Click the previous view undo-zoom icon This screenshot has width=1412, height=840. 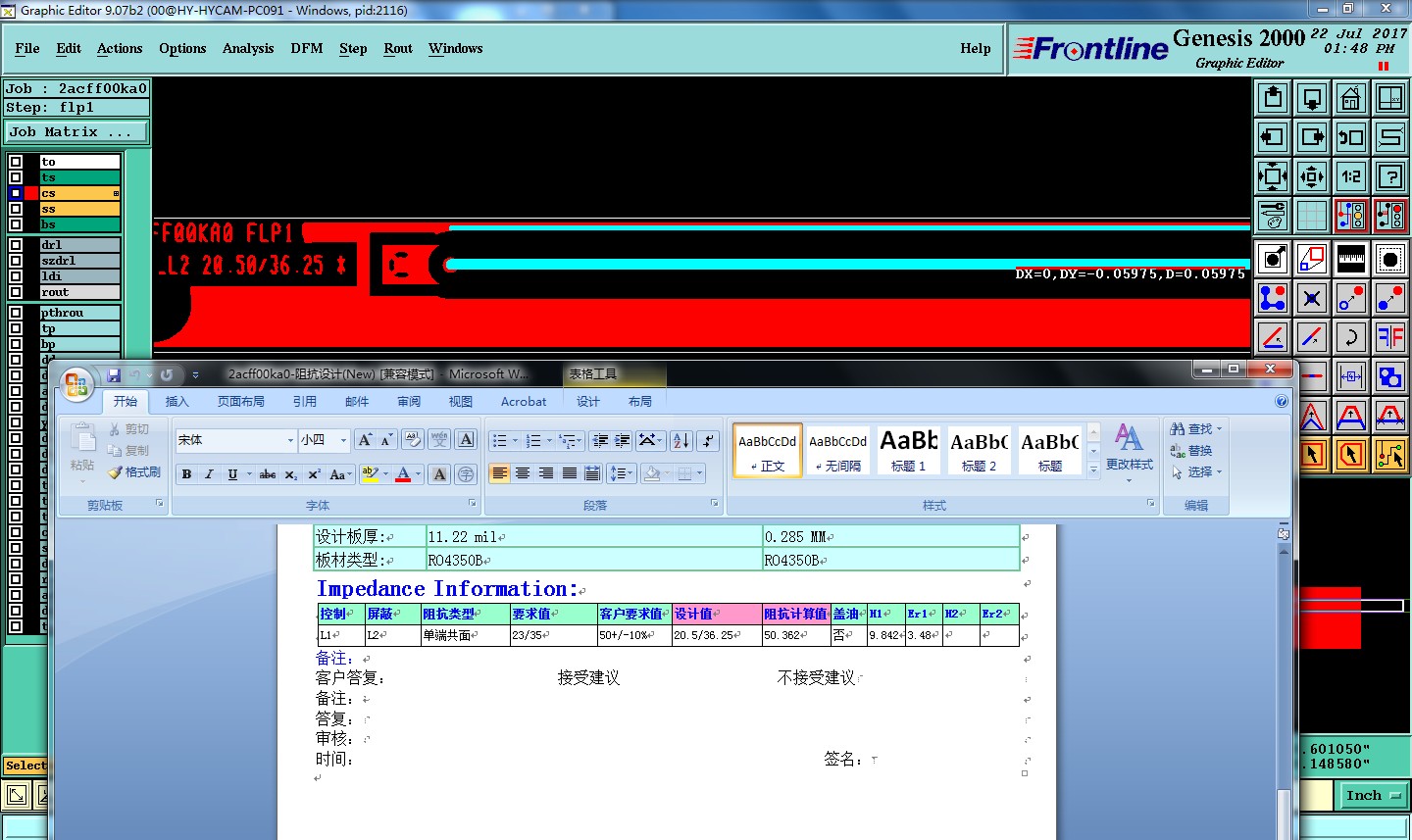(x=1351, y=137)
